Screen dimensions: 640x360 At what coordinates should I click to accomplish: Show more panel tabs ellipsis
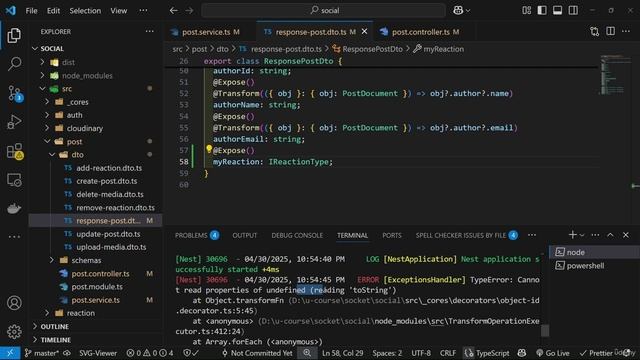[532, 235]
